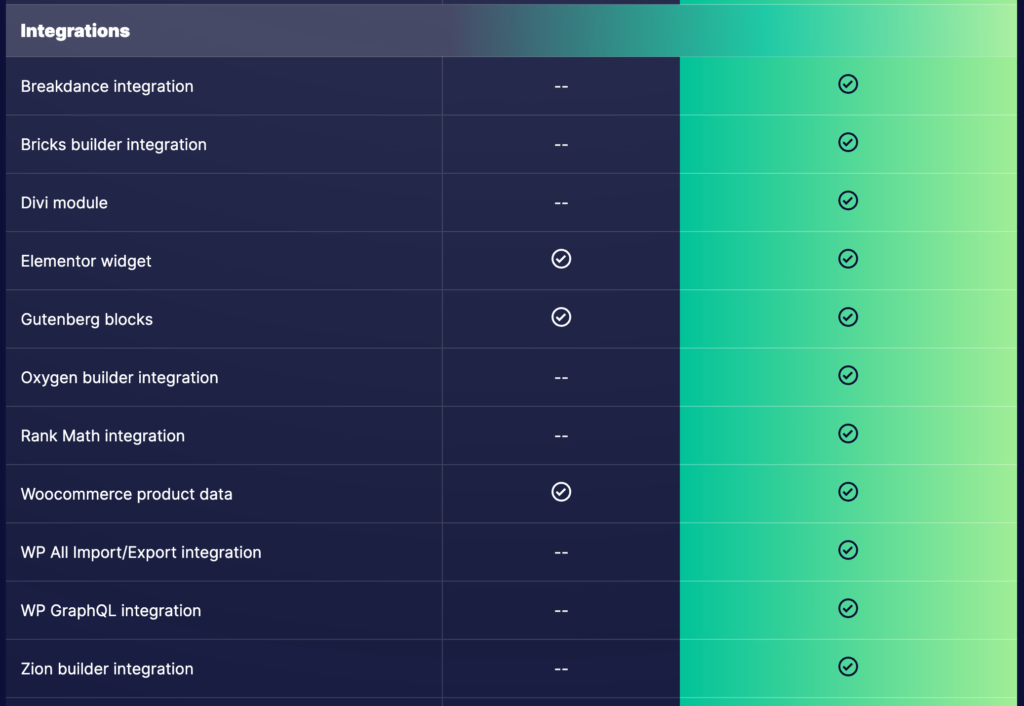The height and width of the screenshot is (706, 1024).
Task: Click the green-column checkmark for Woocommerce product data
Action: tap(848, 492)
